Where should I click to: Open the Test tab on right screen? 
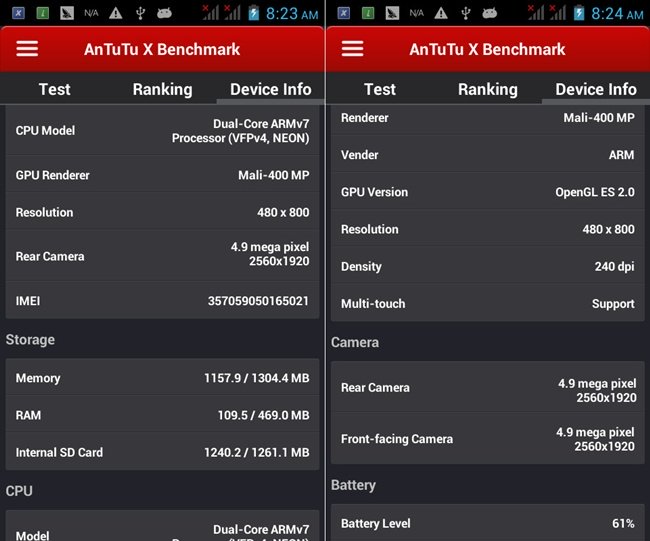coord(380,89)
